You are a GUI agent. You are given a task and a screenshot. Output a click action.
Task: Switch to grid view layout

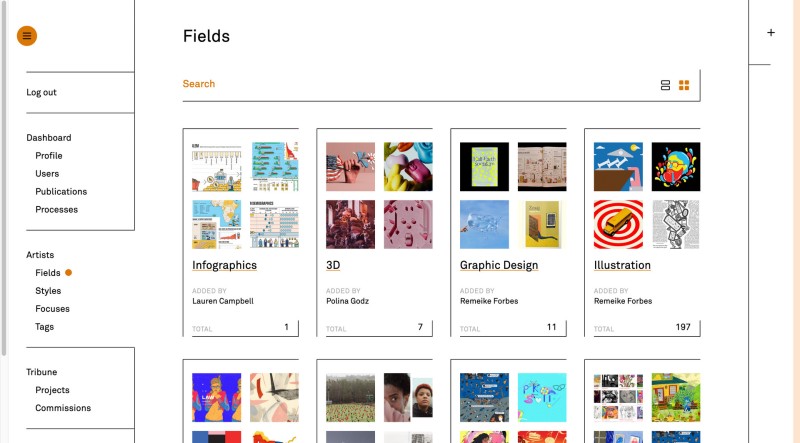(684, 85)
